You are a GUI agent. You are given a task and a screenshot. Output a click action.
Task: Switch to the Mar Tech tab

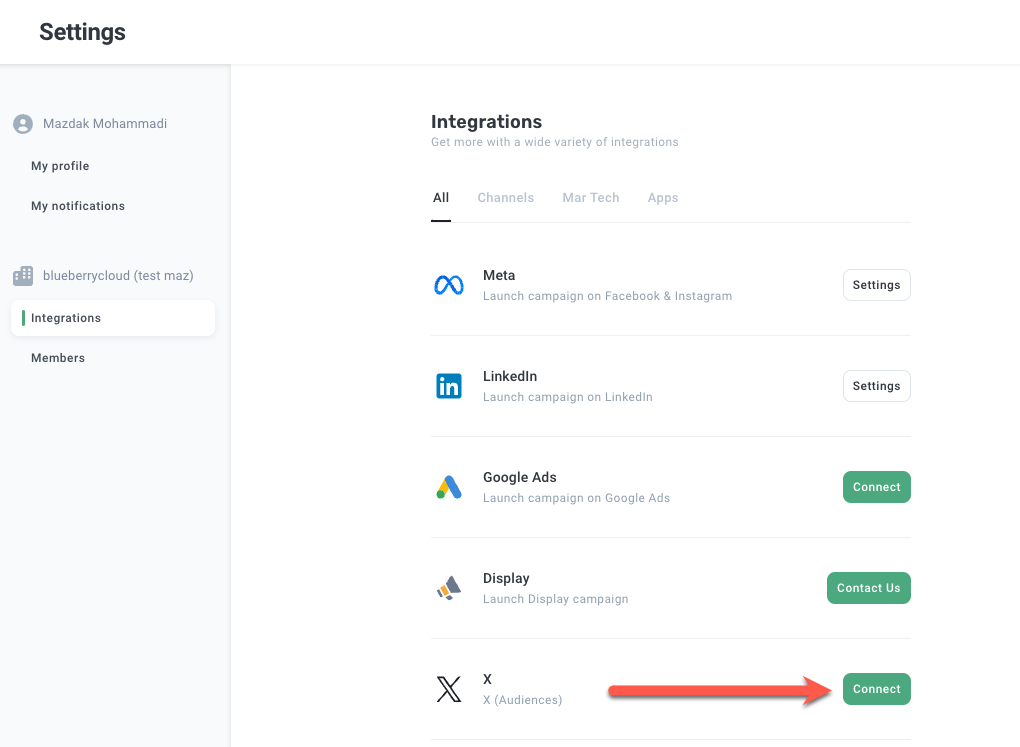click(590, 198)
